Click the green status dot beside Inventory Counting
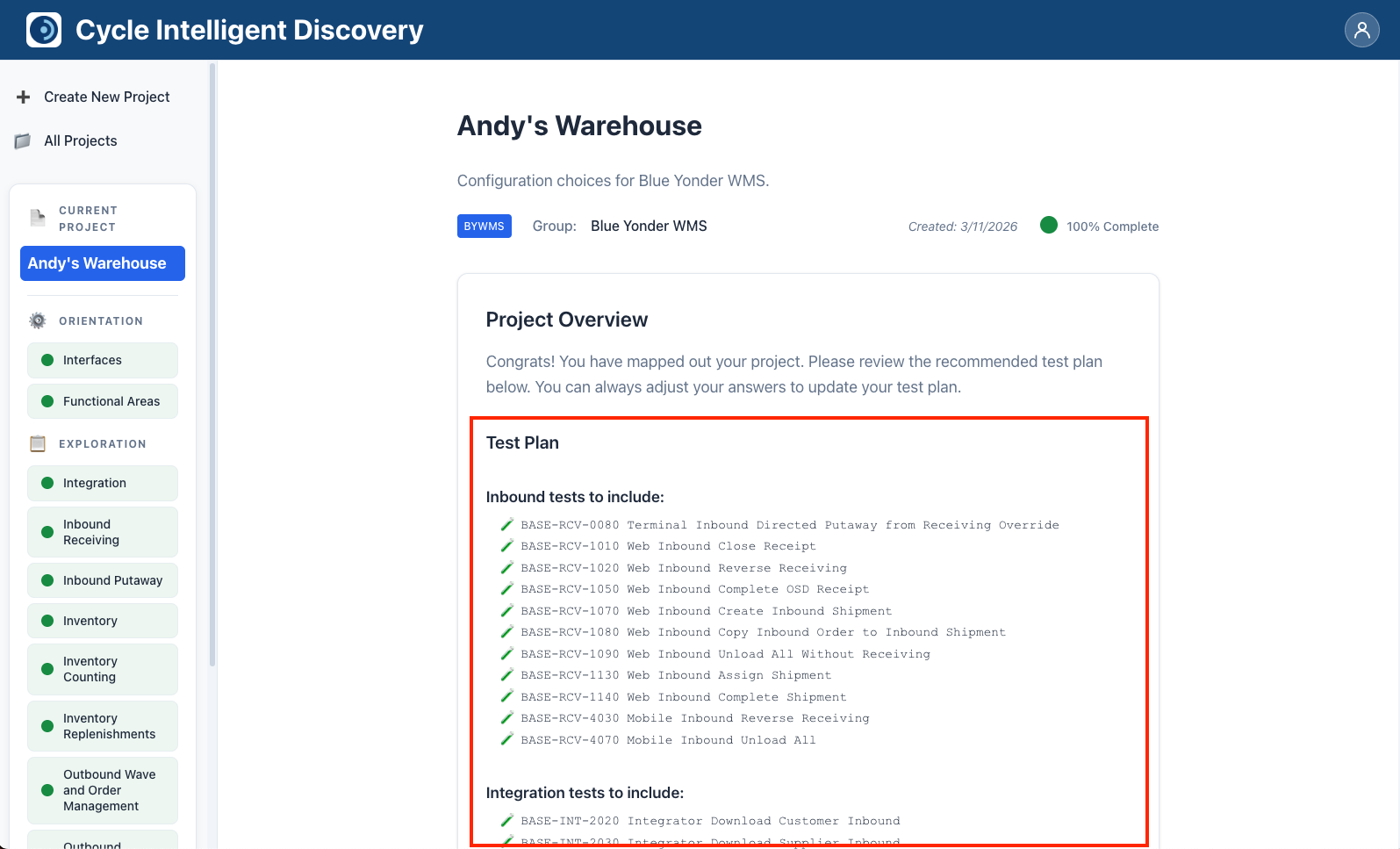The height and width of the screenshot is (849, 1400). 47,669
